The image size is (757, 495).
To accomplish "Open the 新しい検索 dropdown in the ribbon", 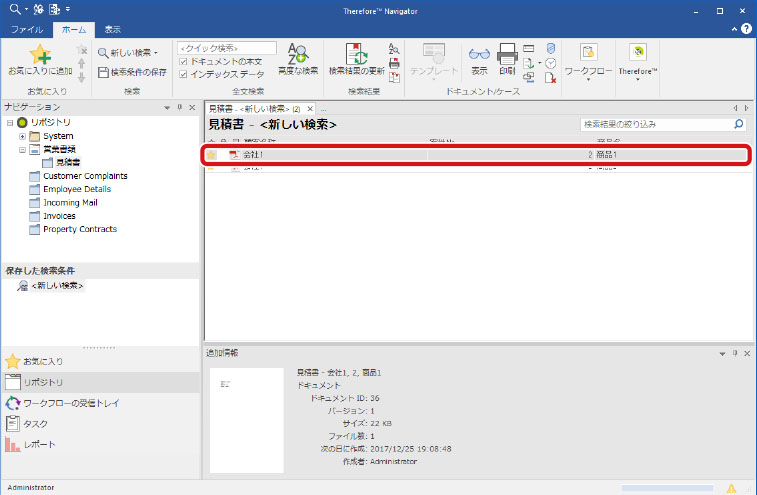I will (x=133, y=52).
